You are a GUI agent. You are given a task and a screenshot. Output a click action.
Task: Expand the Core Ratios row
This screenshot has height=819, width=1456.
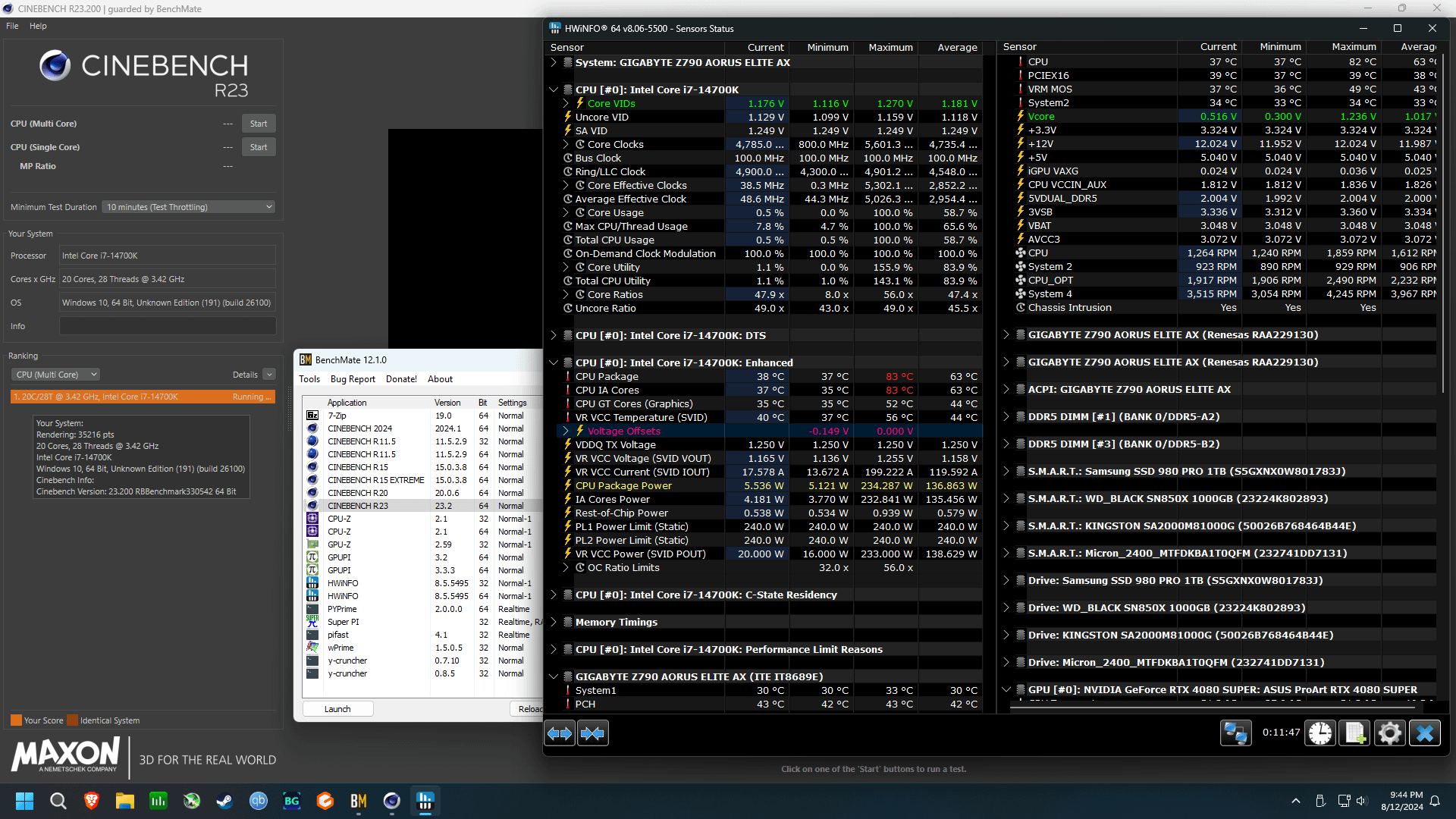566,294
